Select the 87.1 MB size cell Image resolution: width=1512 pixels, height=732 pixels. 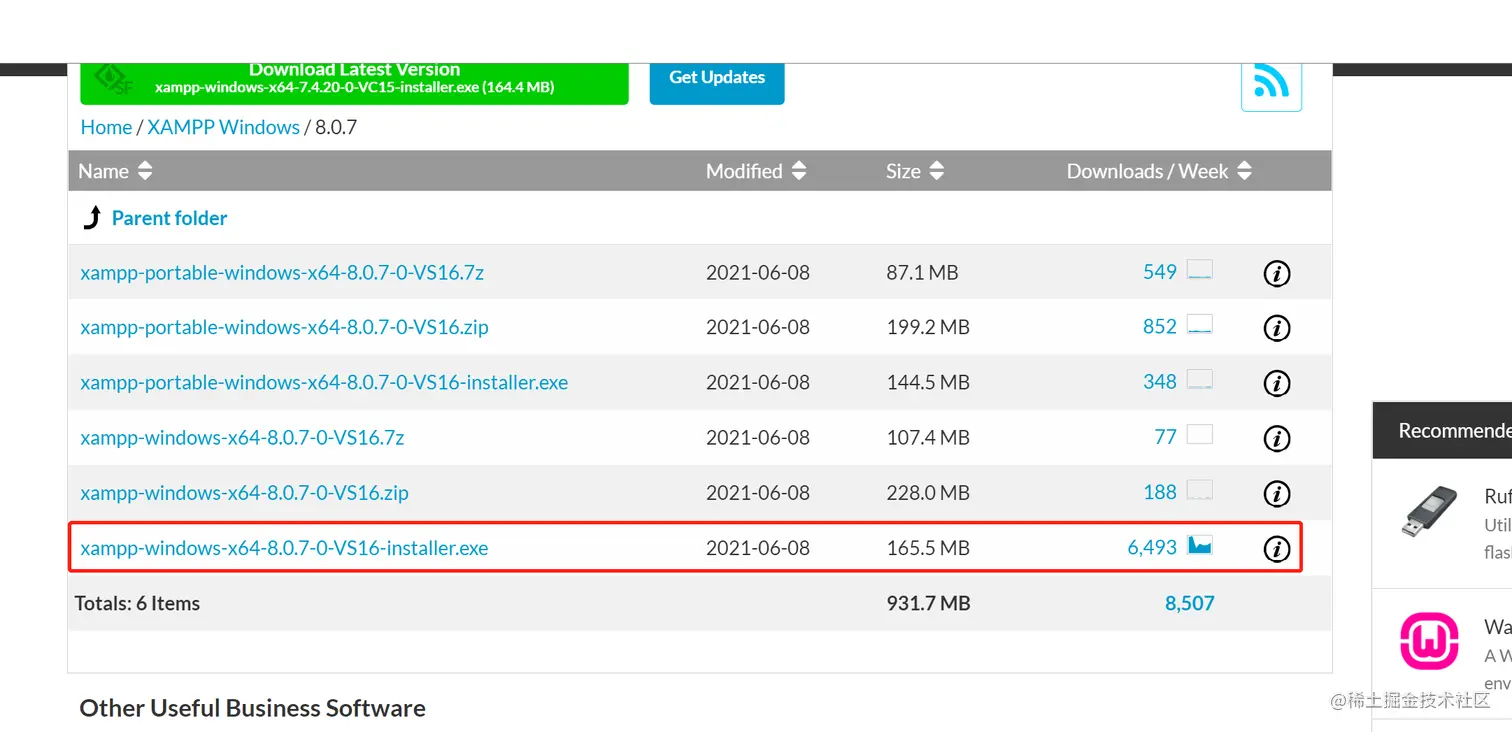(922, 272)
